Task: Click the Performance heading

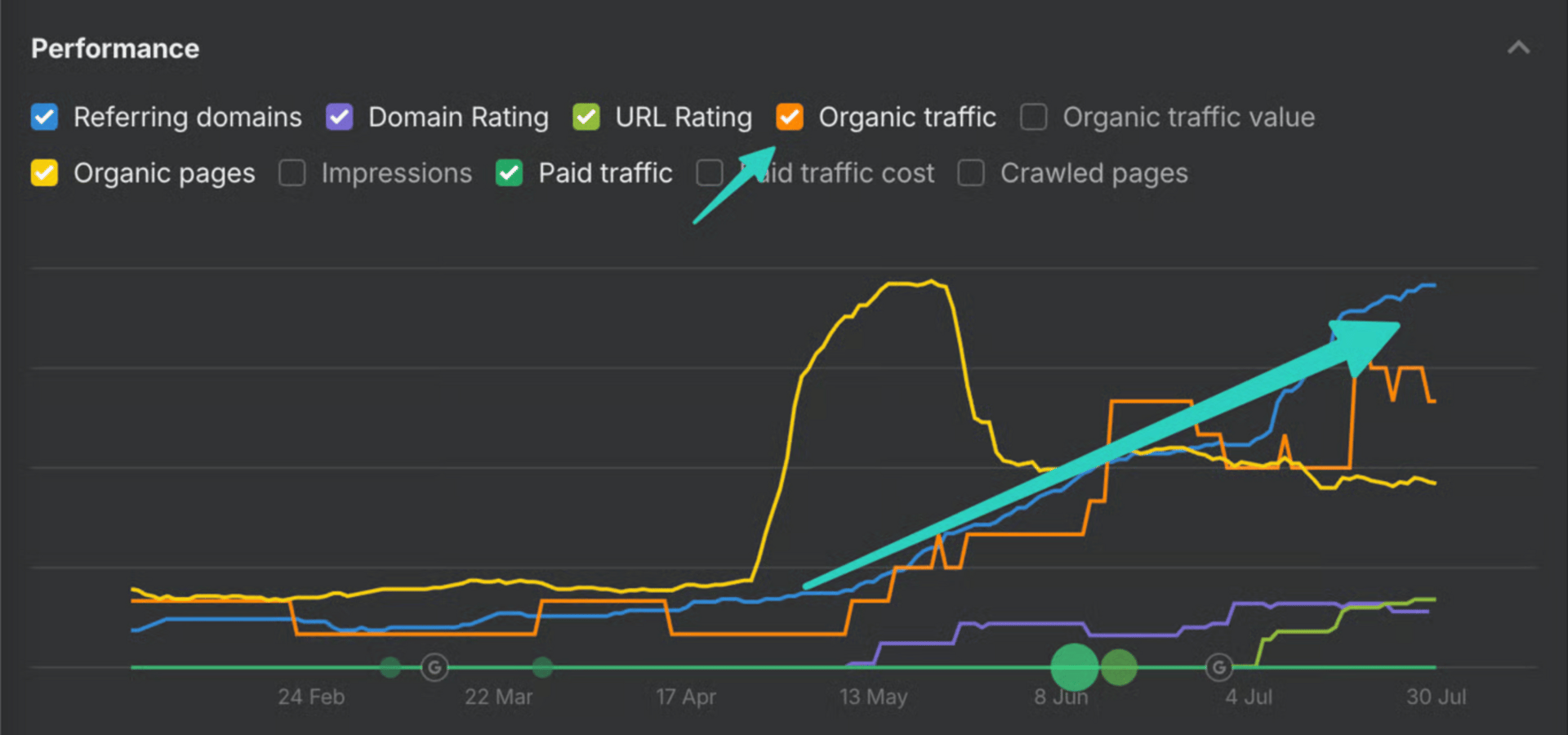Action: pos(115,49)
